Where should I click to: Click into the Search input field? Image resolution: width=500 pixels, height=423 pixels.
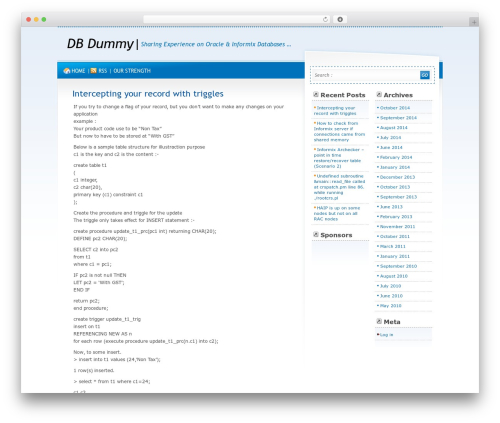pos(366,75)
